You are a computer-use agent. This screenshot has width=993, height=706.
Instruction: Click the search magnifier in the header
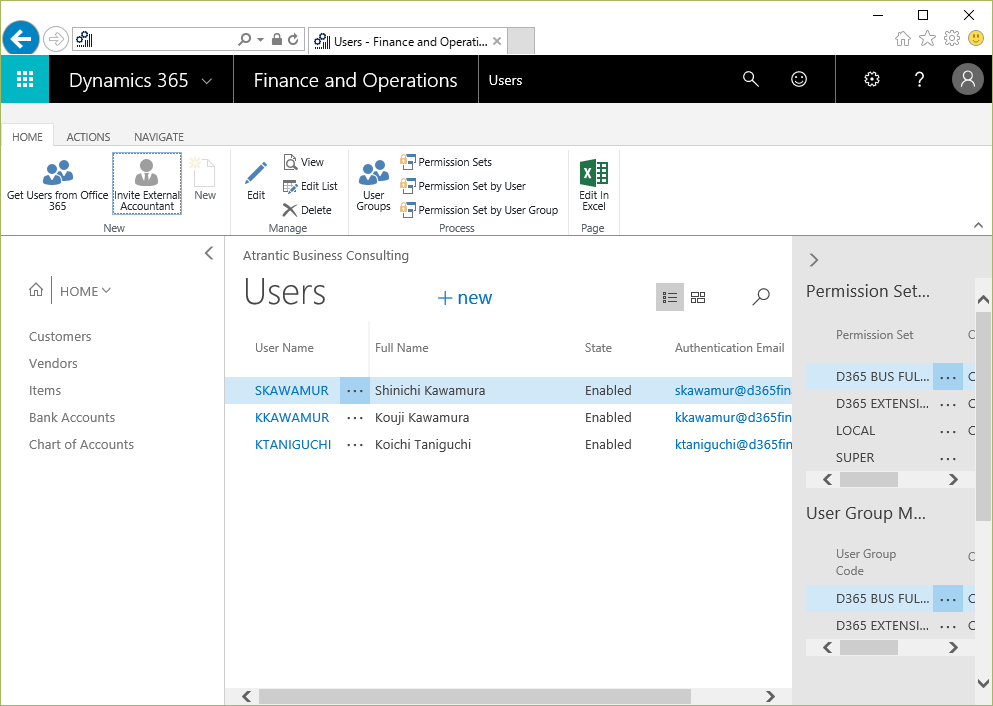click(x=750, y=79)
